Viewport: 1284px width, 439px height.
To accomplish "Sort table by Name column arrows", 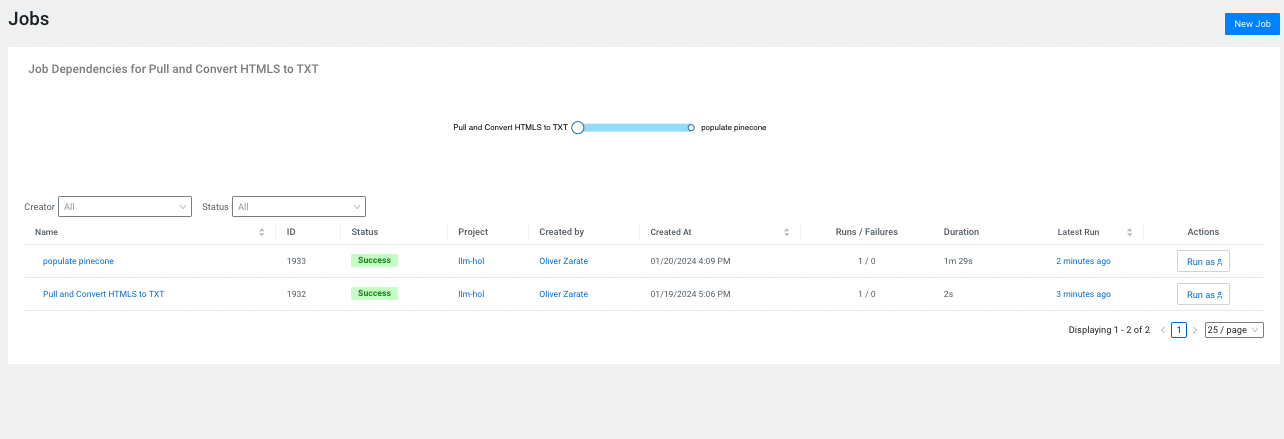I will click(x=262, y=232).
